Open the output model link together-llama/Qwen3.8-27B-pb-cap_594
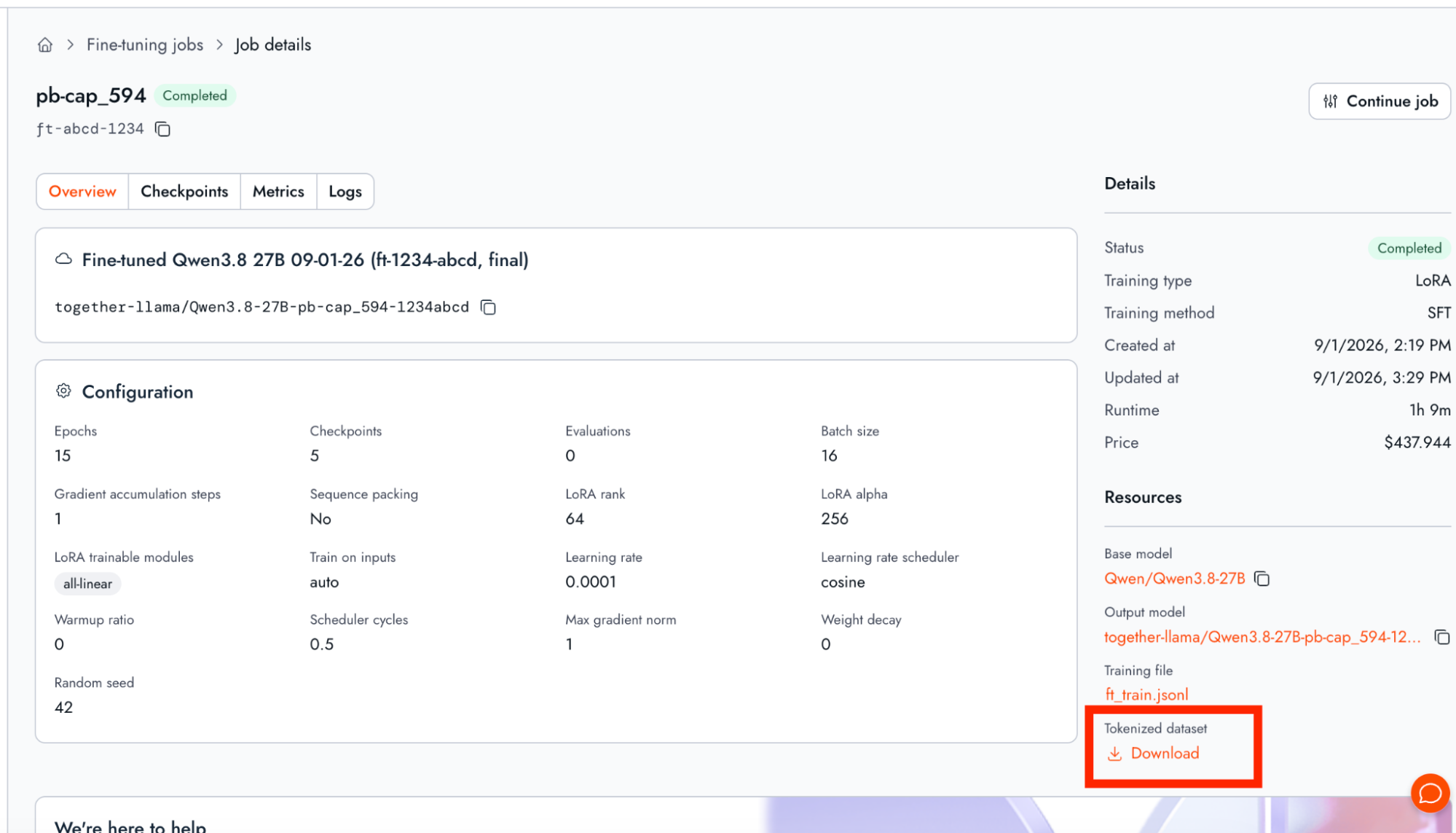Viewport: 1456px width, 833px height. (1262, 637)
